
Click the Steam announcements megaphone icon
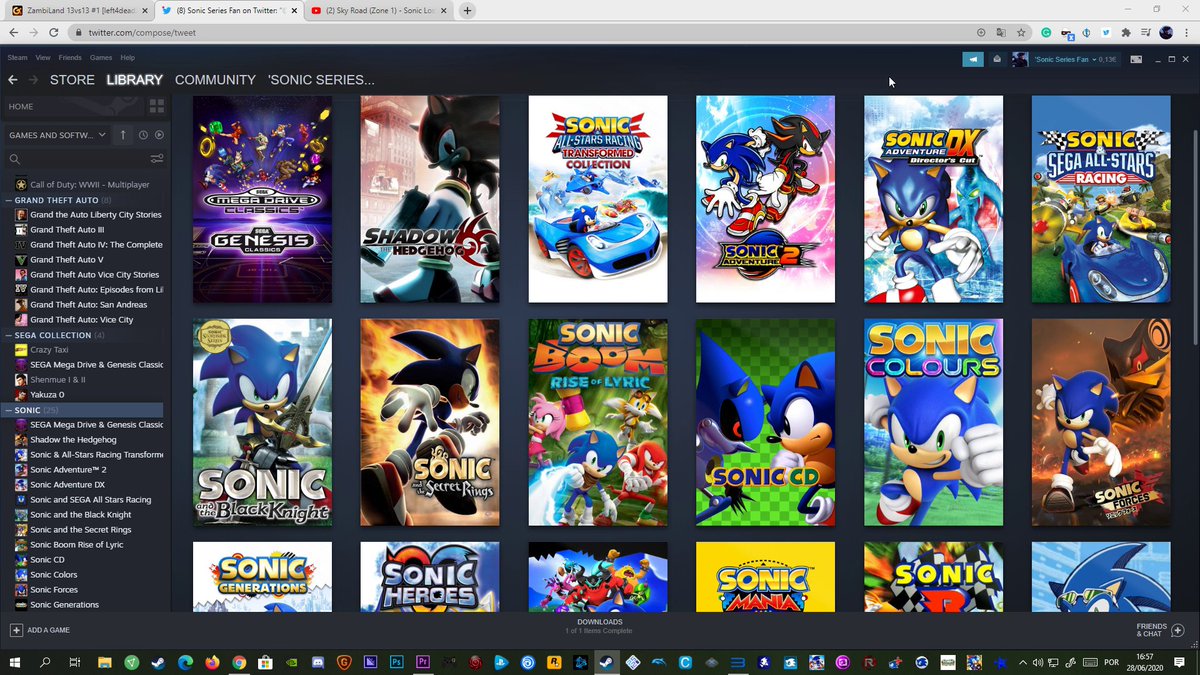pyautogui.click(x=973, y=59)
